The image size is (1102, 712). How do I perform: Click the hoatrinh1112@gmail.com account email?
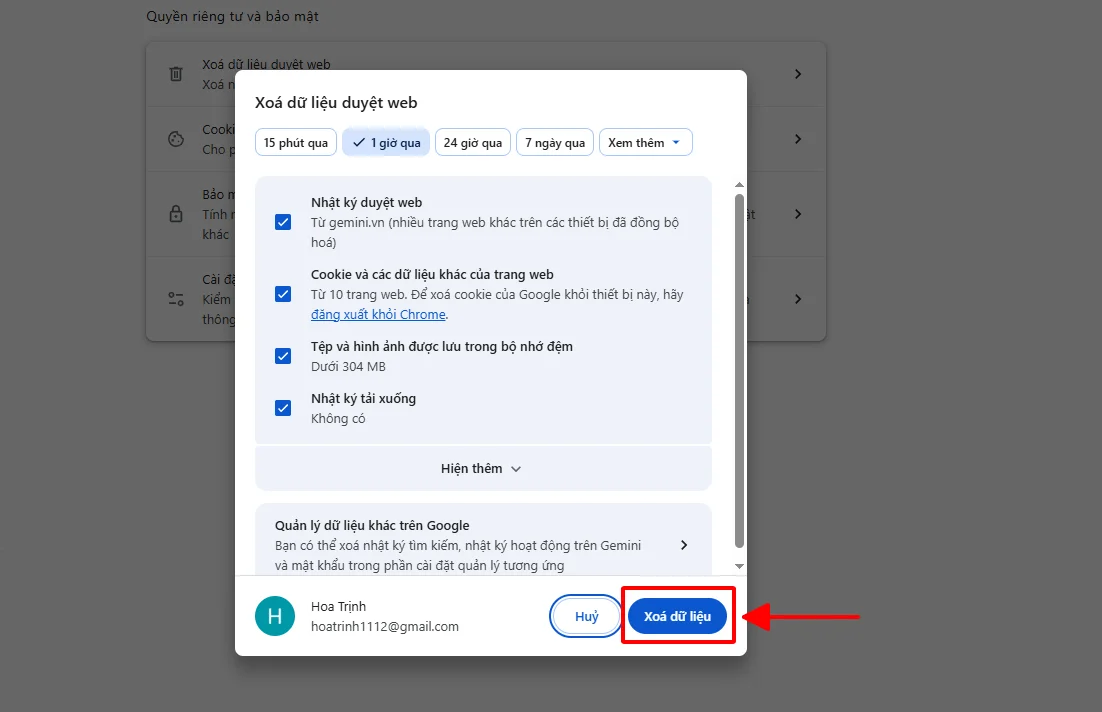coord(384,626)
